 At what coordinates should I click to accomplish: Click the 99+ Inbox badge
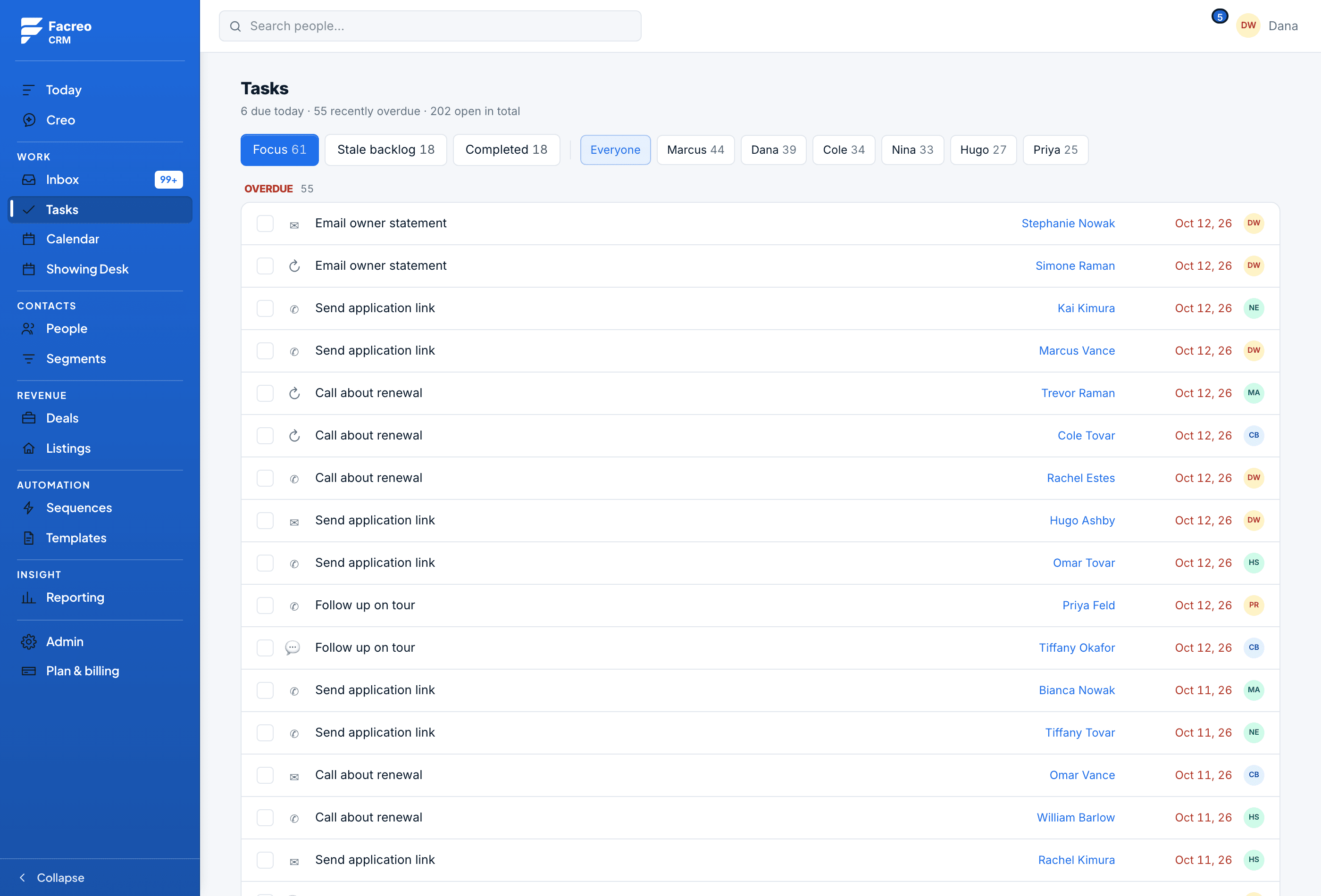[x=168, y=180]
